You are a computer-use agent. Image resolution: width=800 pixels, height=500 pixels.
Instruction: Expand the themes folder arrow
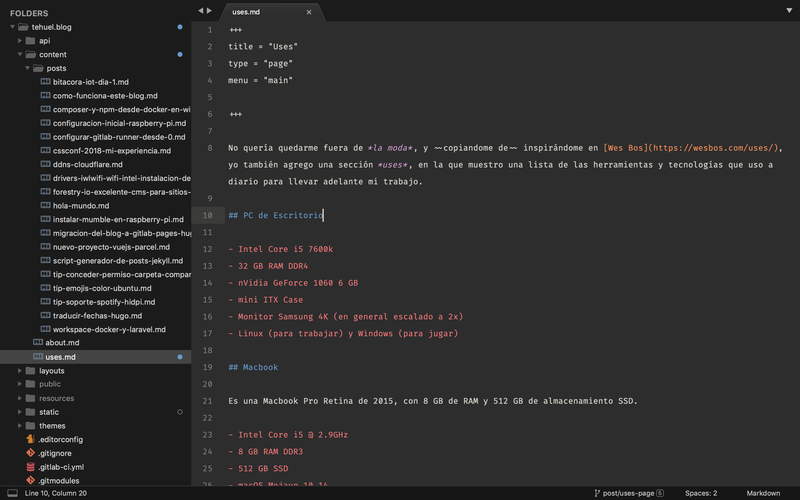point(20,426)
